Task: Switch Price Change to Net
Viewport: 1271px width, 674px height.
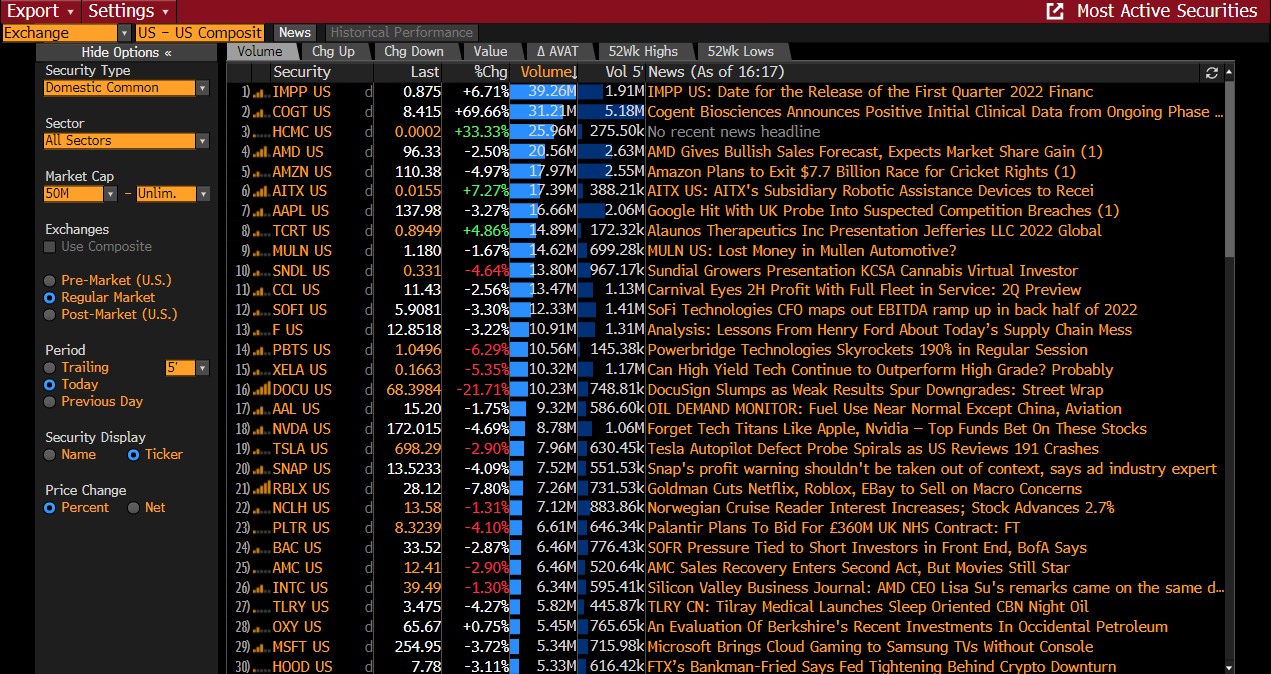Action: 134,508
